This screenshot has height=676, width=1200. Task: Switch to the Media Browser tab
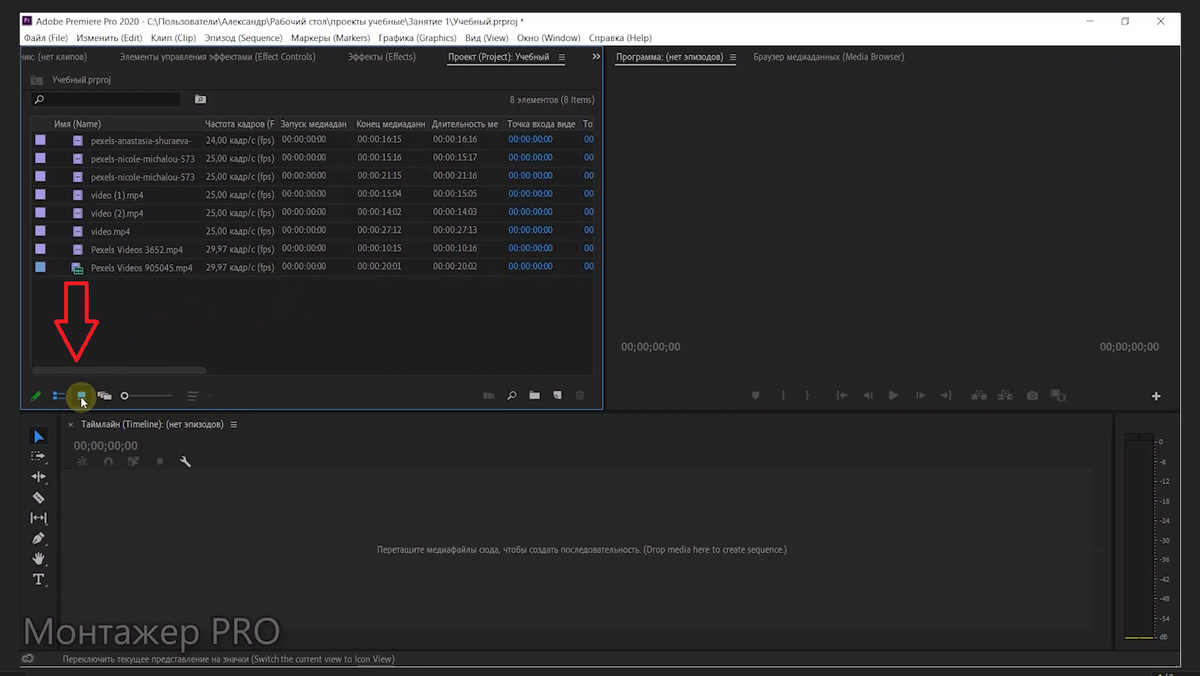tap(828, 57)
